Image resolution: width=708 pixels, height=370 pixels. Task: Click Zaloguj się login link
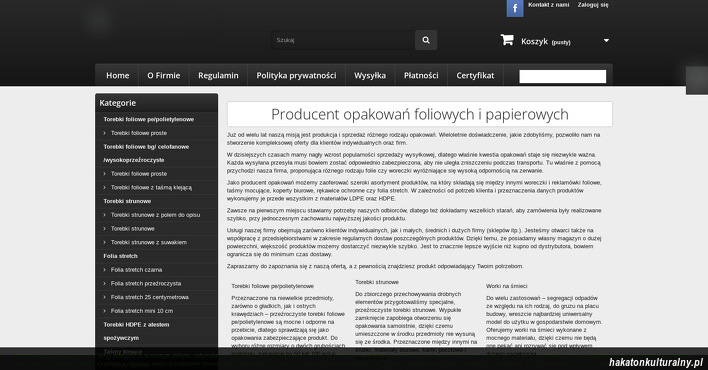(593, 5)
